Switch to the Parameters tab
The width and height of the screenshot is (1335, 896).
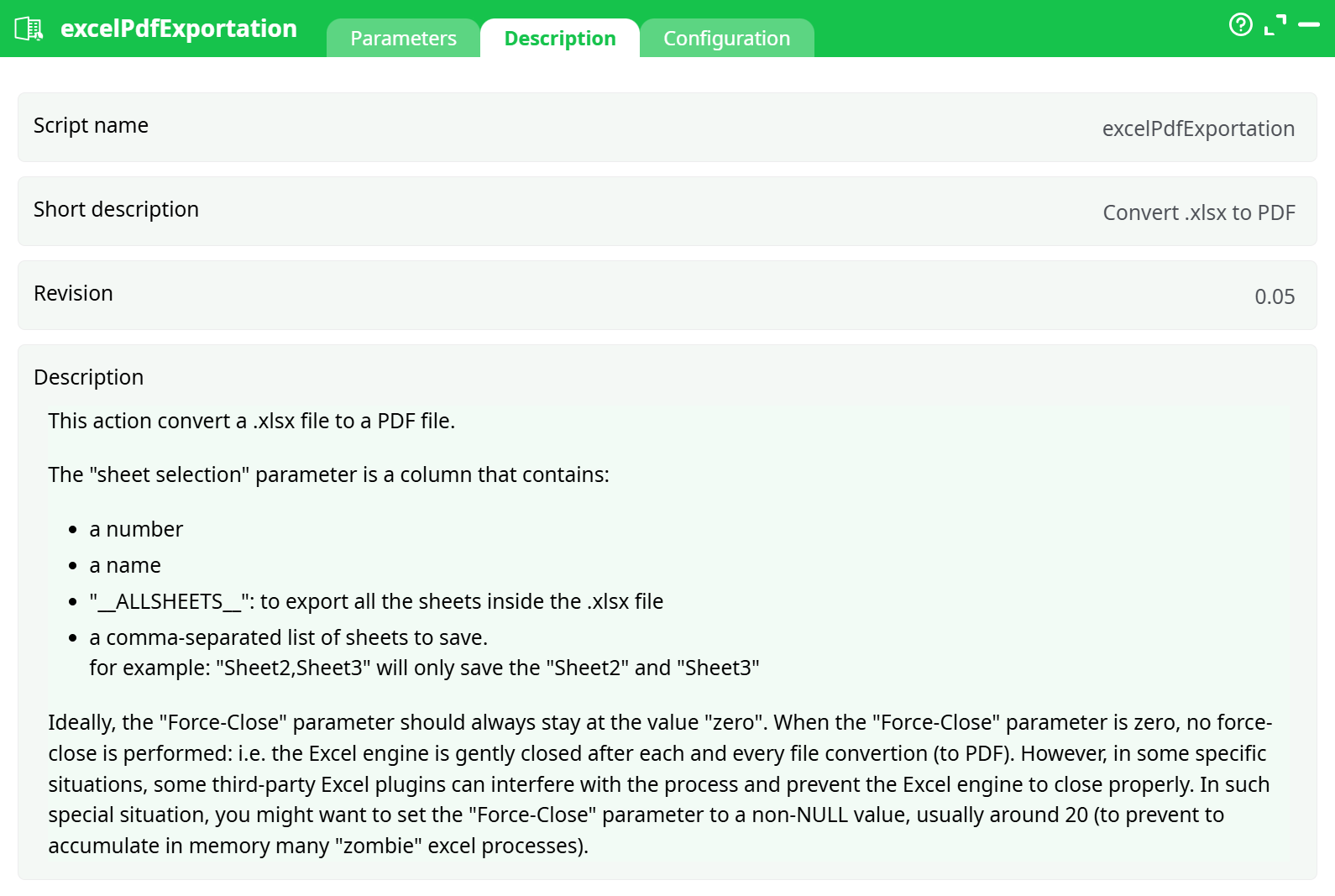(404, 38)
